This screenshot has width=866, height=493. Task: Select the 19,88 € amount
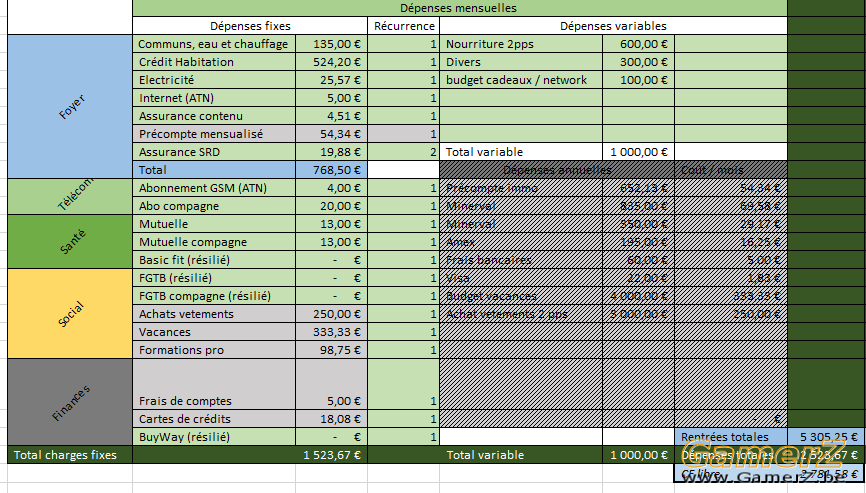pyautogui.click(x=331, y=152)
